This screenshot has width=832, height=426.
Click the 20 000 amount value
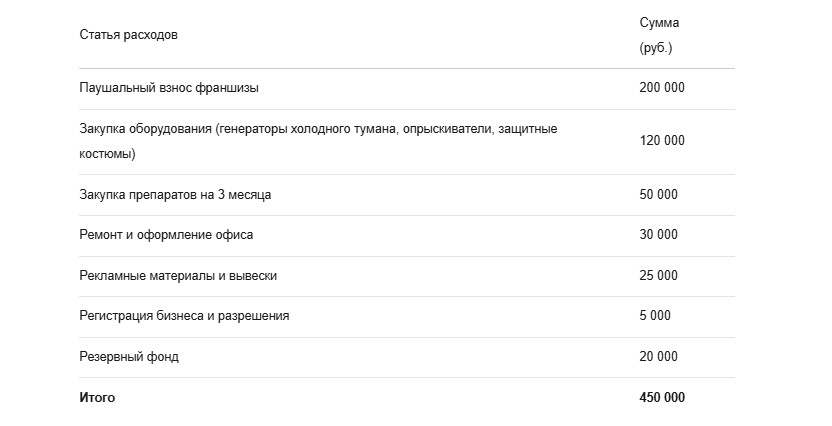658,357
